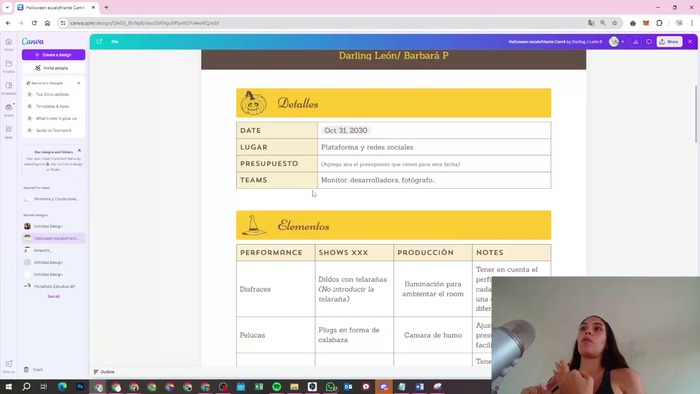Image resolution: width=700 pixels, height=394 pixels.
Task: Click the browser back arrow
Action: click(8, 23)
